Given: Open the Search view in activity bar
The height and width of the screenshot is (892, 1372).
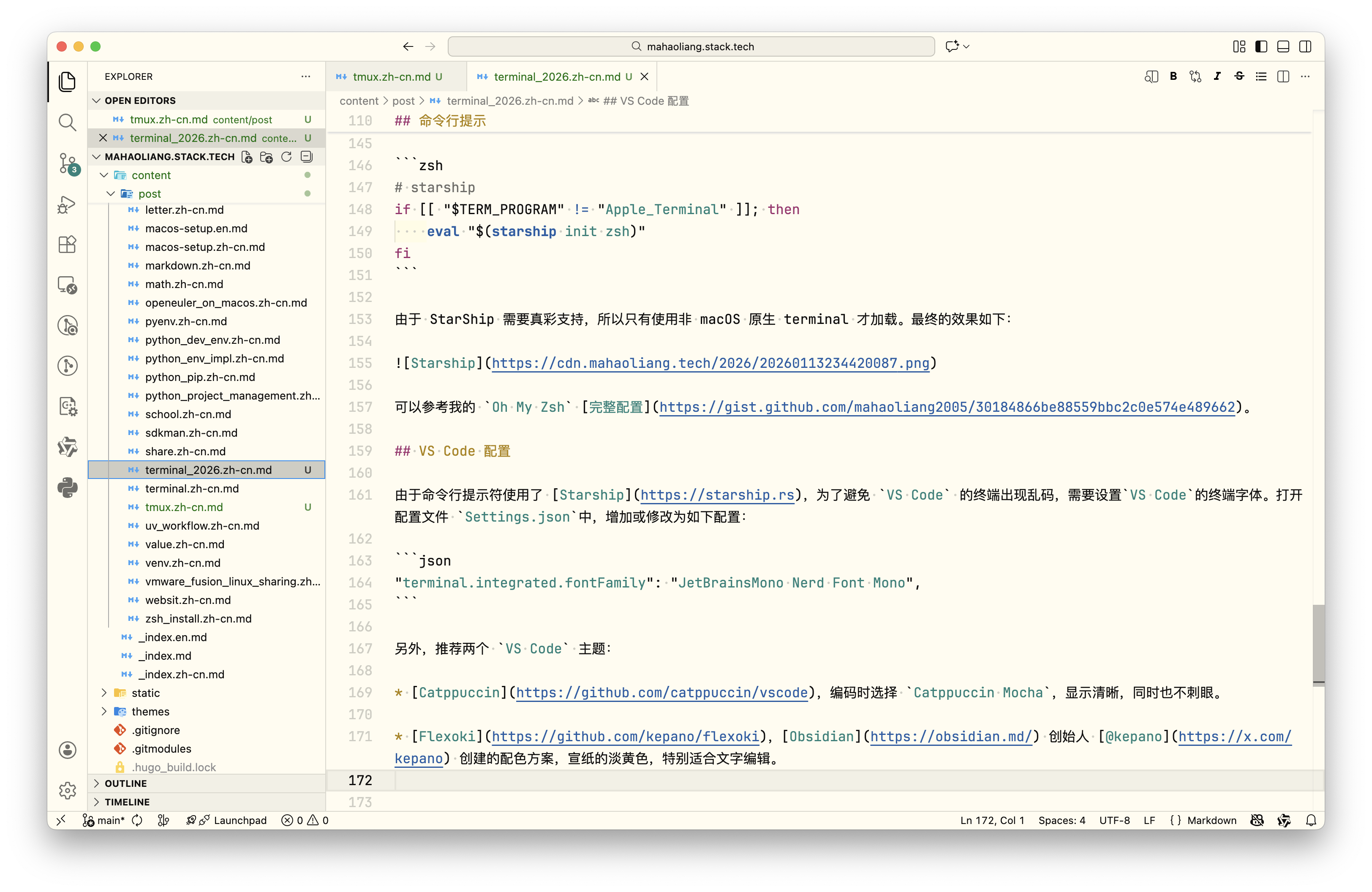Looking at the screenshot, I should (x=68, y=122).
